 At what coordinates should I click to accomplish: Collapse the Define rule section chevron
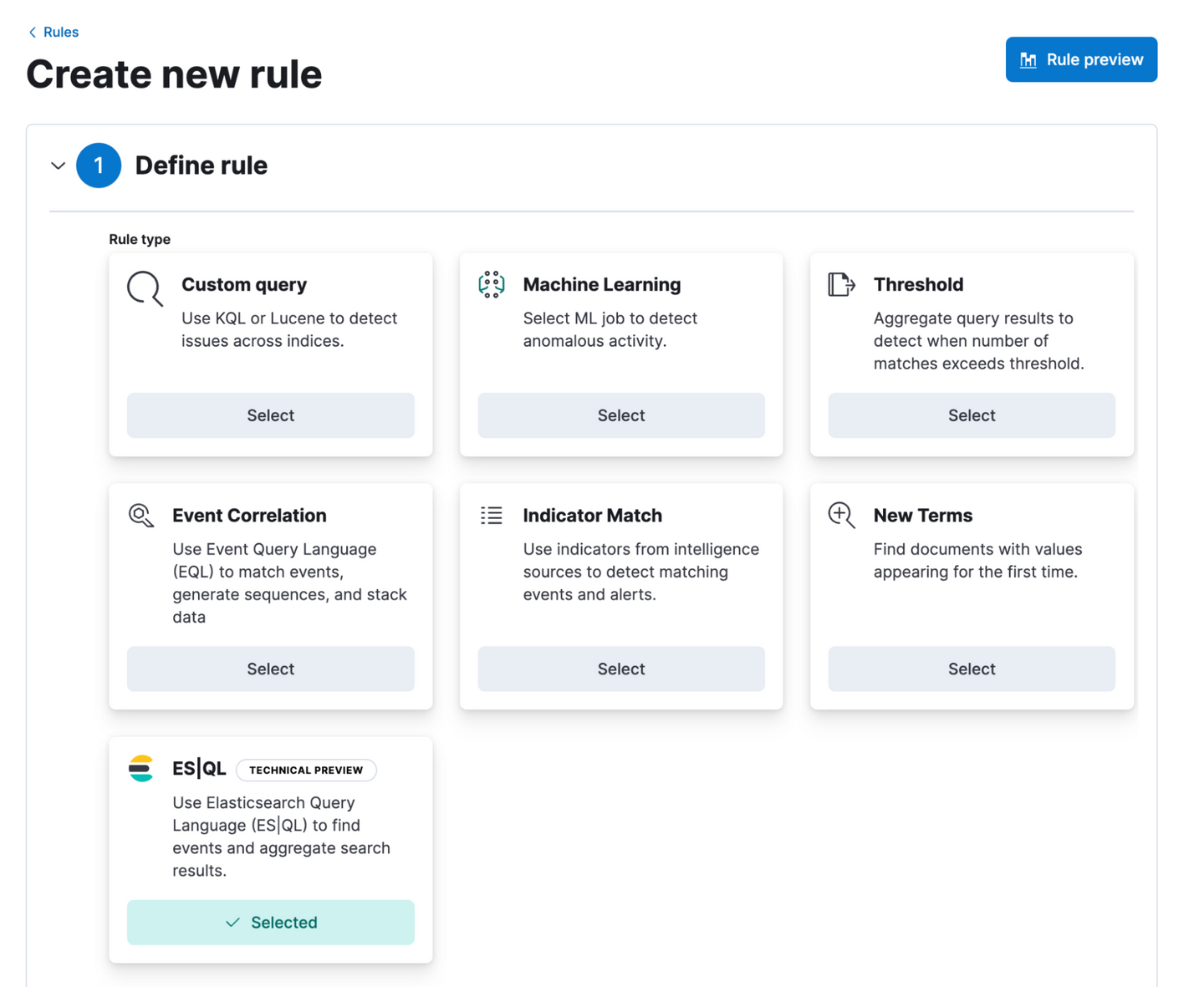coord(58,165)
